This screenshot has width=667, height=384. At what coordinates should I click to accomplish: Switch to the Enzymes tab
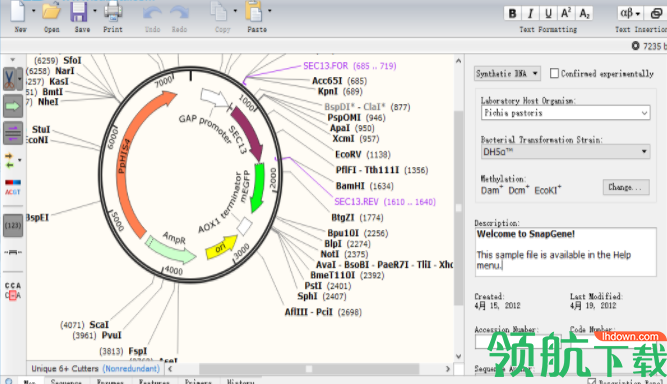point(110,381)
